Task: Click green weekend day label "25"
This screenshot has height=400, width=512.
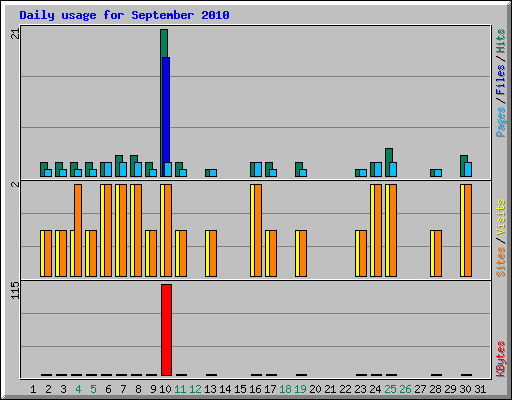Action: (390, 389)
